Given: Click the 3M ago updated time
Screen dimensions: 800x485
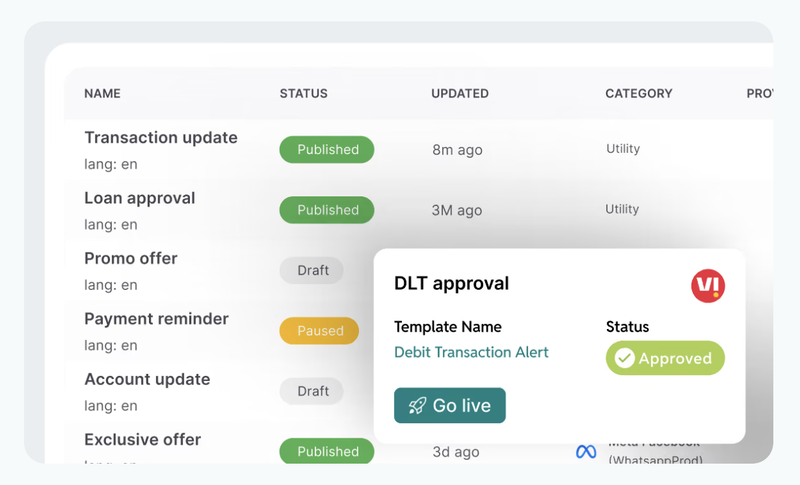Looking at the screenshot, I should [457, 210].
